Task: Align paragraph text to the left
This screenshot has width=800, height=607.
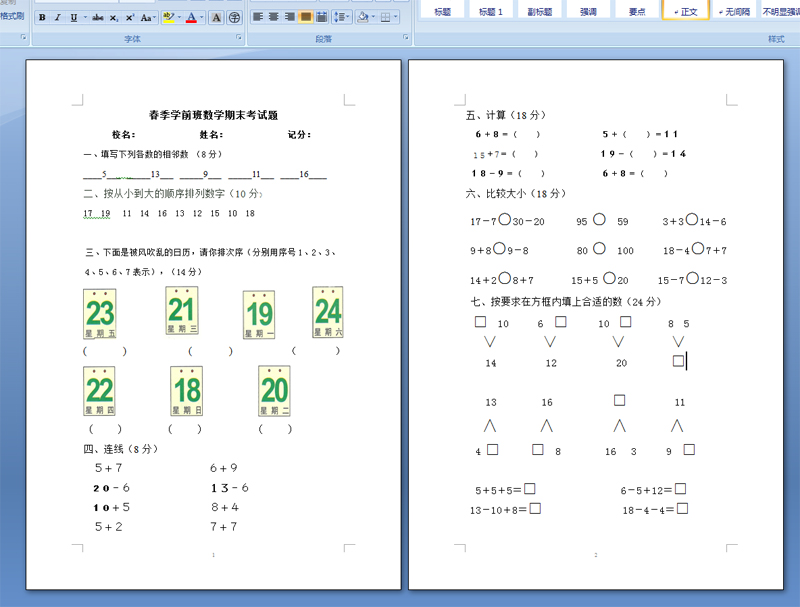Action: click(258, 17)
